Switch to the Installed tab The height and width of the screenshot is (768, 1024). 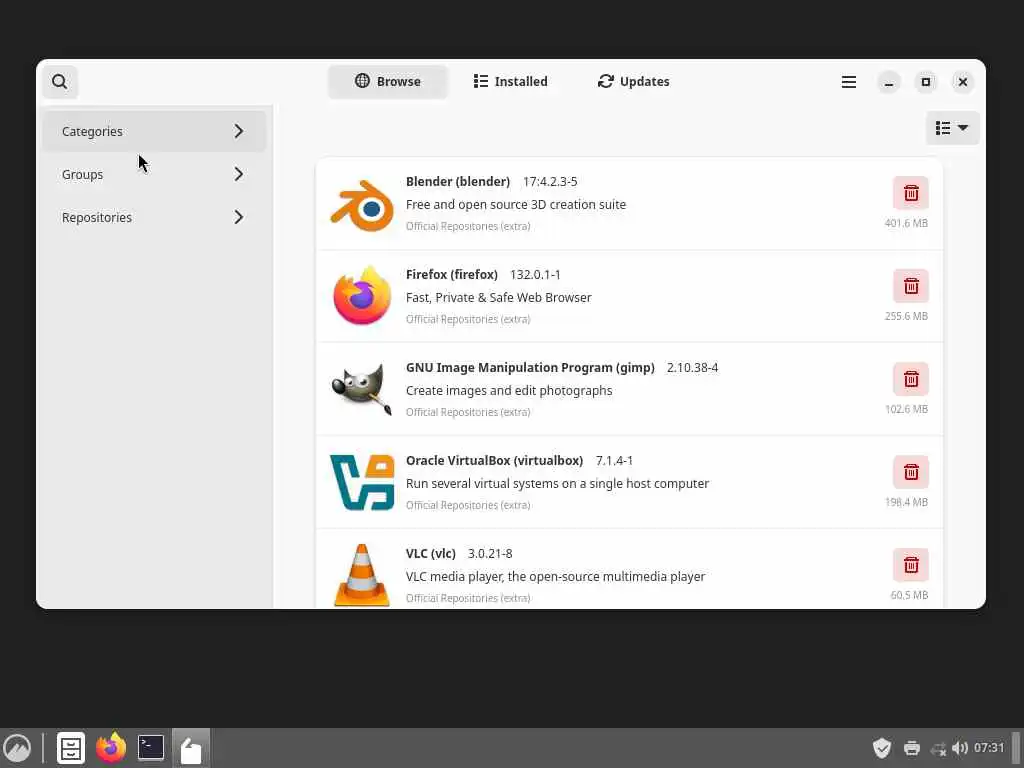point(511,82)
